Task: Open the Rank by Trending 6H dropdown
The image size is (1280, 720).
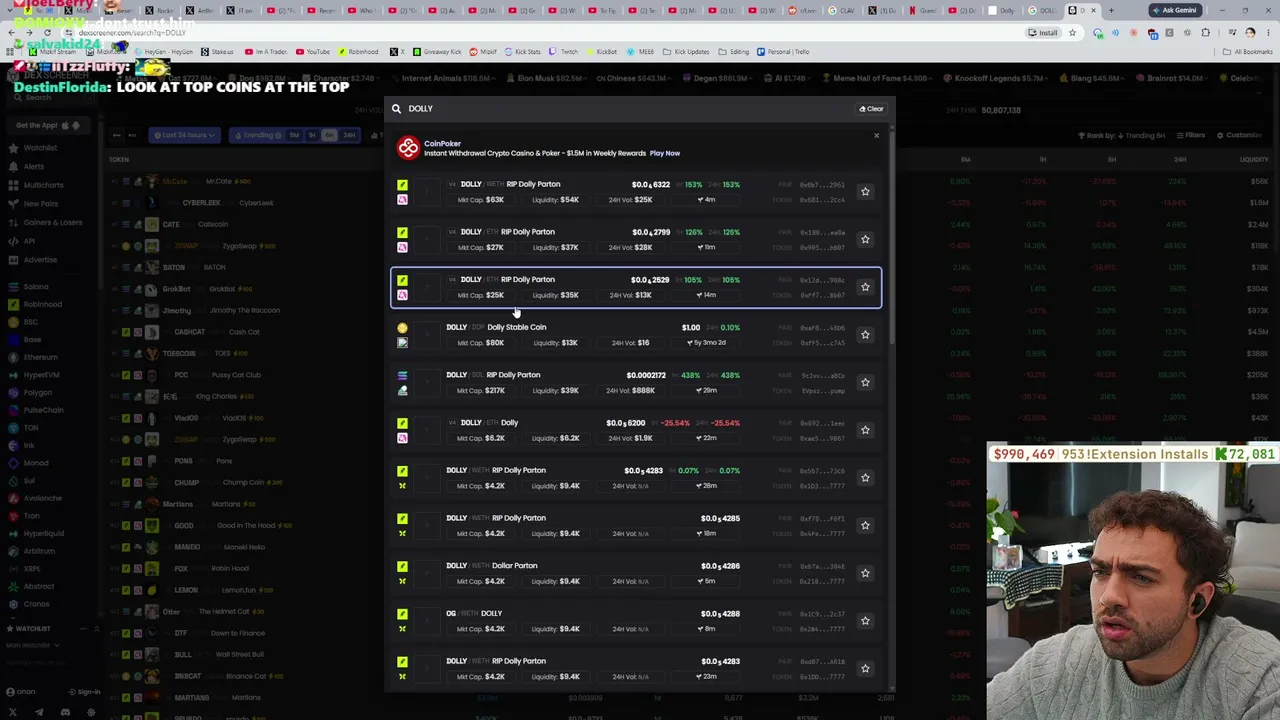Action: click(x=1120, y=135)
